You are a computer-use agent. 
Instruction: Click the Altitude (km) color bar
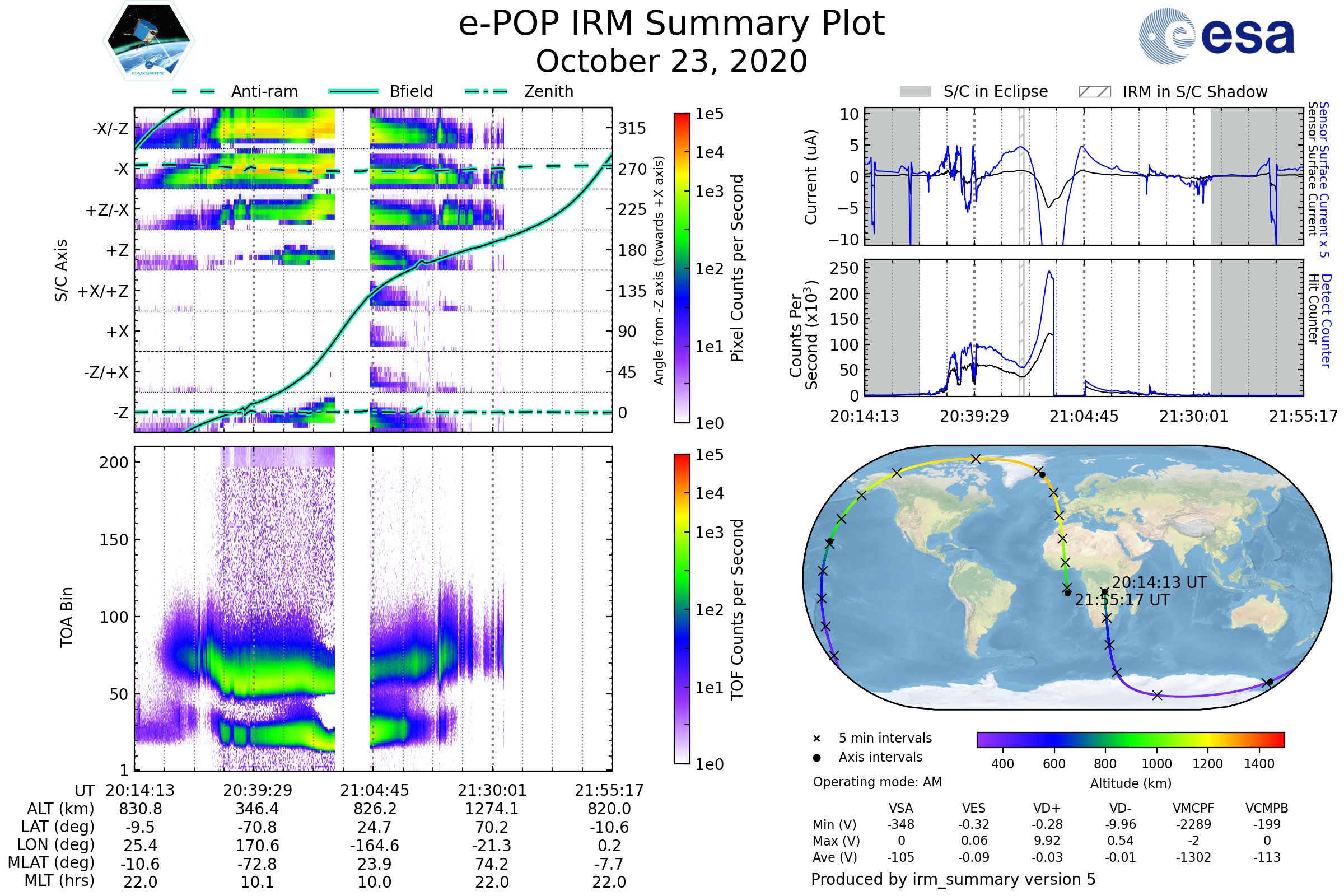point(1130,739)
